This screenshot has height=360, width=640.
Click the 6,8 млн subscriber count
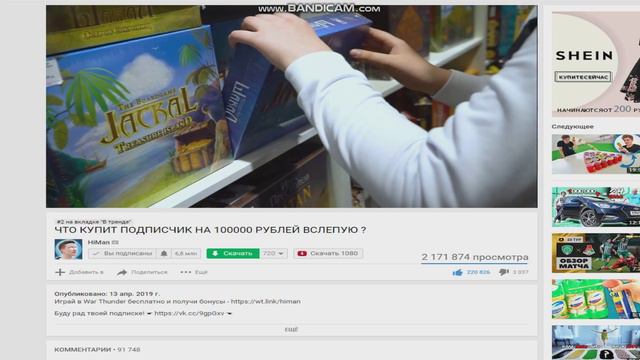tap(186, 253)
